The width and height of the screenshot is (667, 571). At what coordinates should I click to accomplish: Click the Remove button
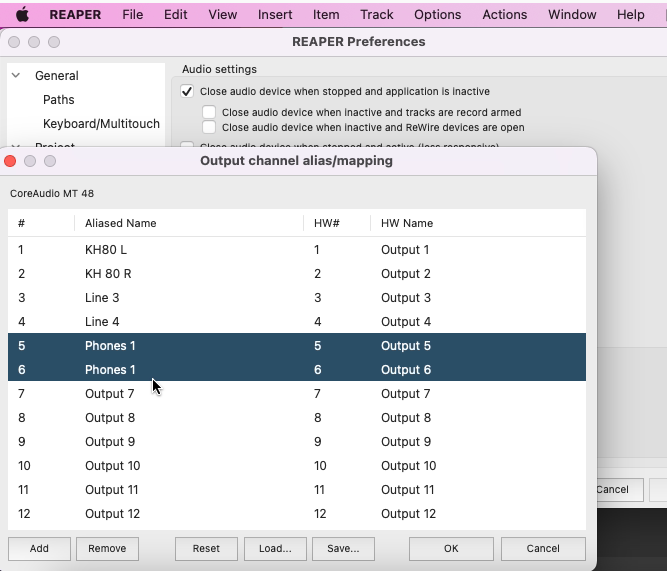107,548
